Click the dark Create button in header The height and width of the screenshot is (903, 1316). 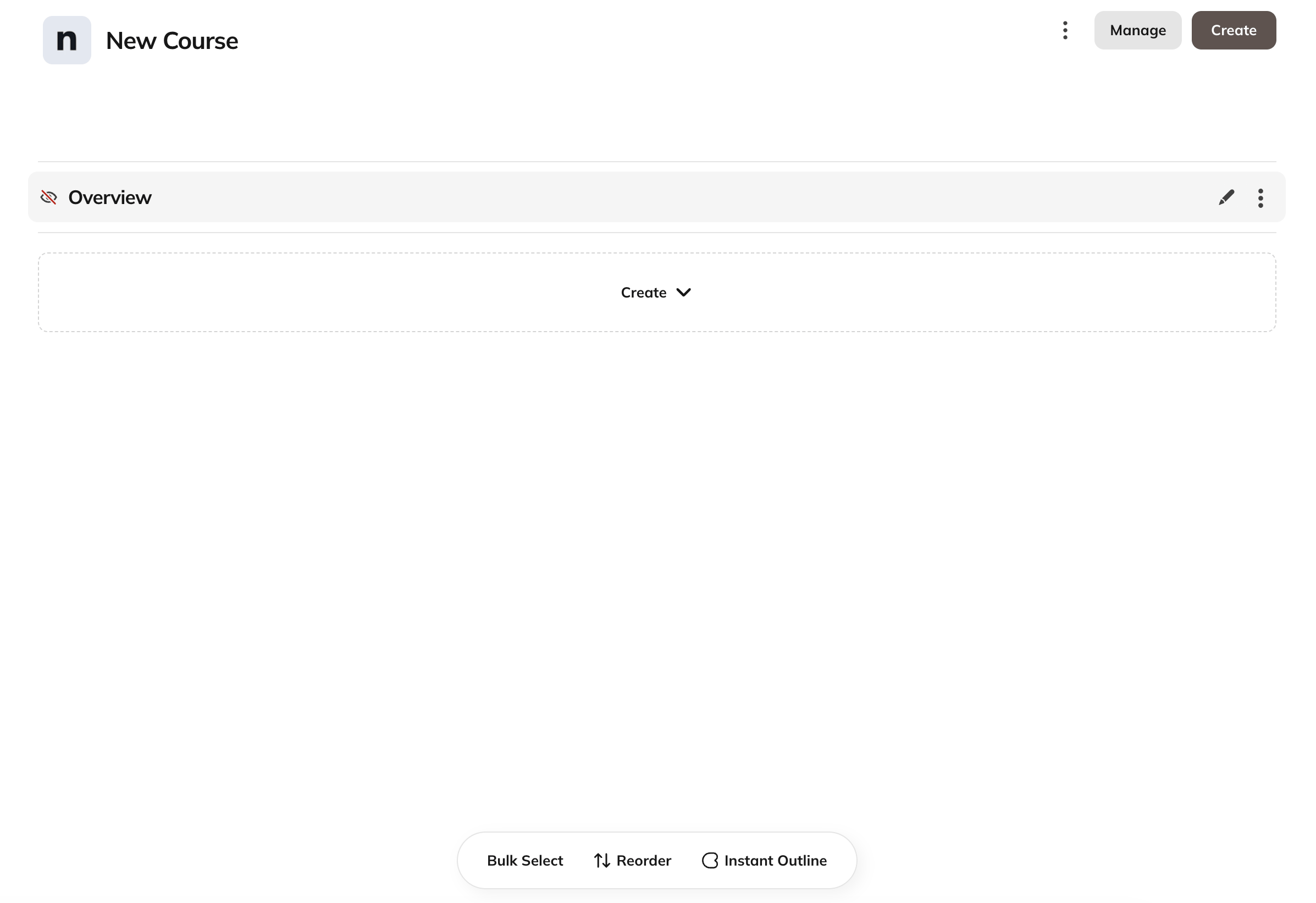(1234, 31)
